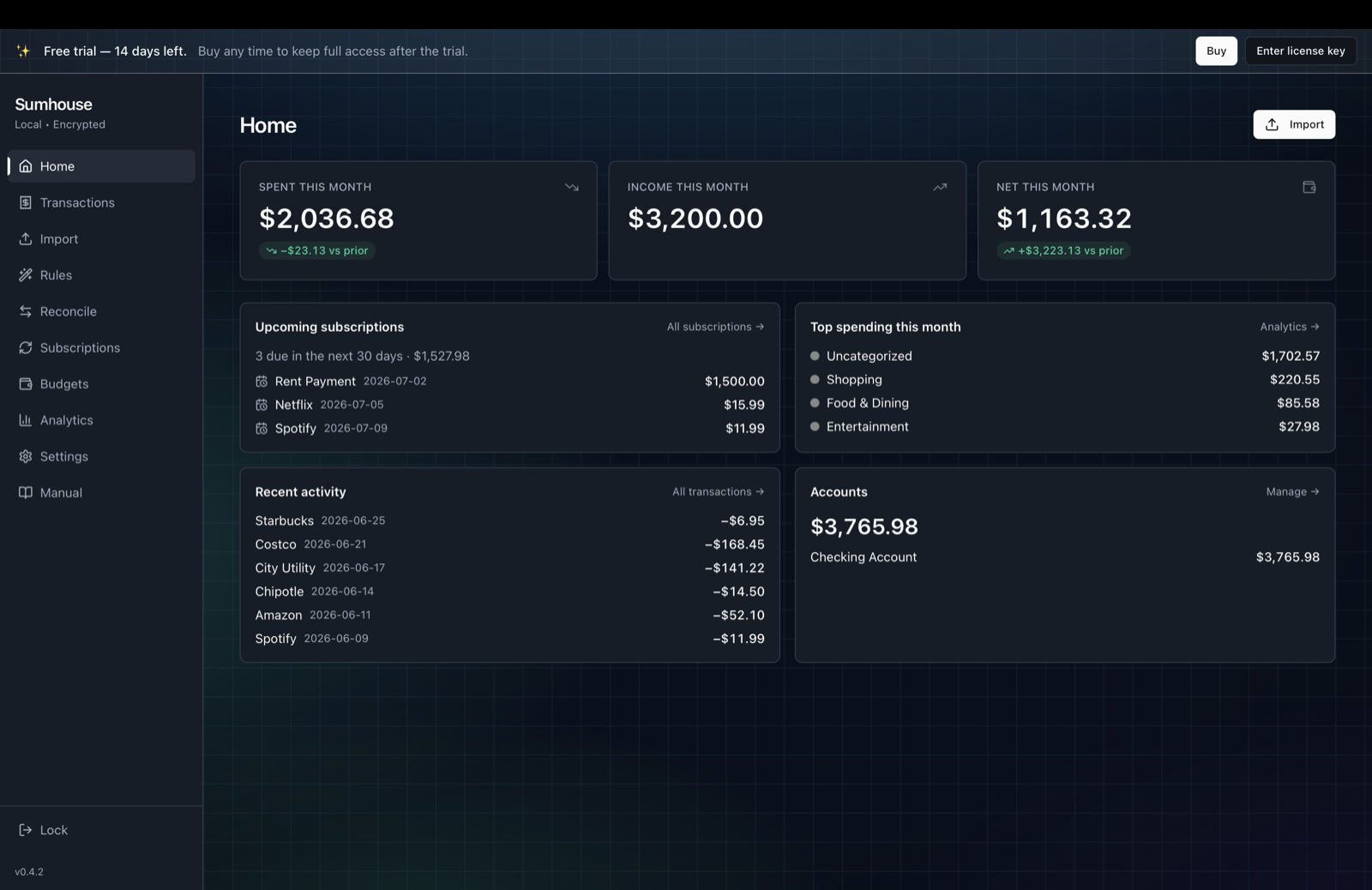
Task: Open the Analytics link in Top spending
Action: point(1290,327)
